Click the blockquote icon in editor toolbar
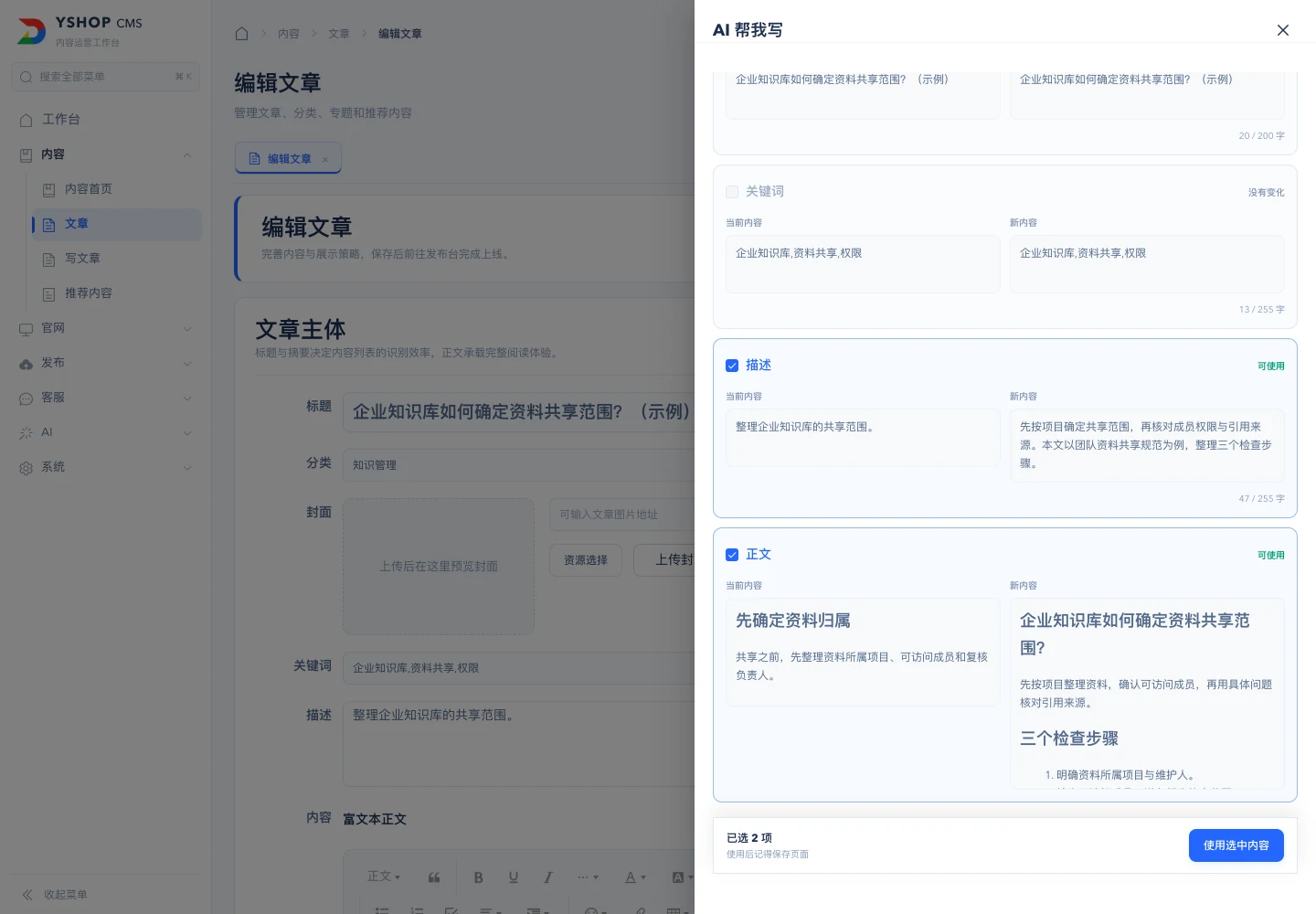This screenshot has height=914, width=1316. (x=434, y=877)
